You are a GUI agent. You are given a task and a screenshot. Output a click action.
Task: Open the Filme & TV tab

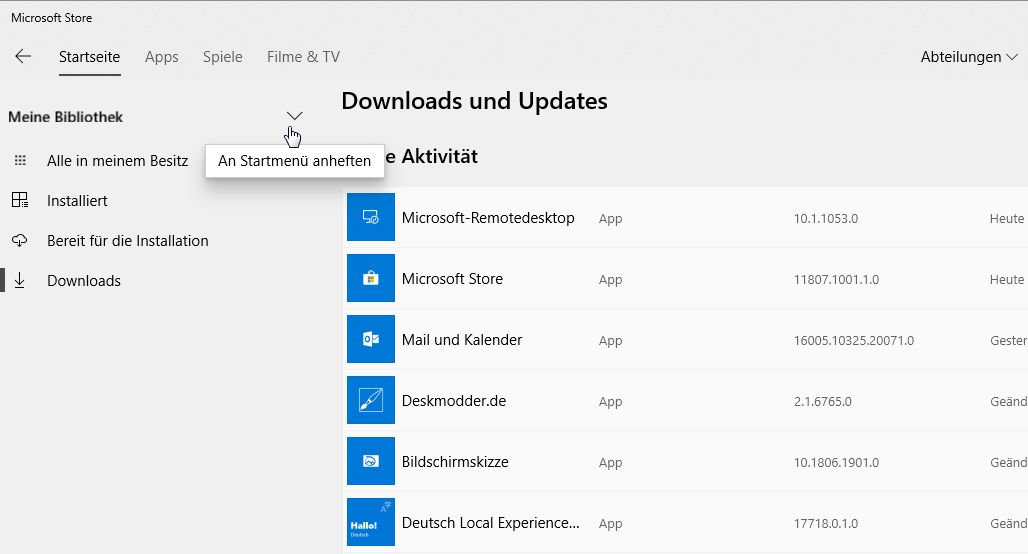pyautogui.click(x=303, y=57)
